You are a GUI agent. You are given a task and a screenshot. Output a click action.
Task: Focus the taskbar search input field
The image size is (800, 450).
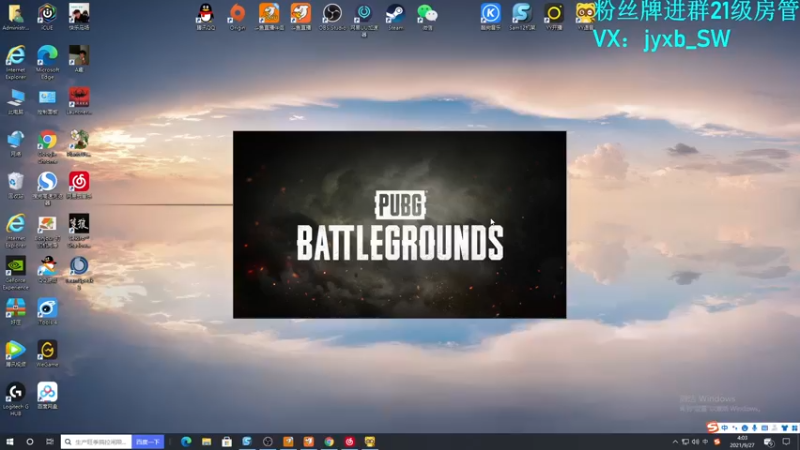pos(96,441)
